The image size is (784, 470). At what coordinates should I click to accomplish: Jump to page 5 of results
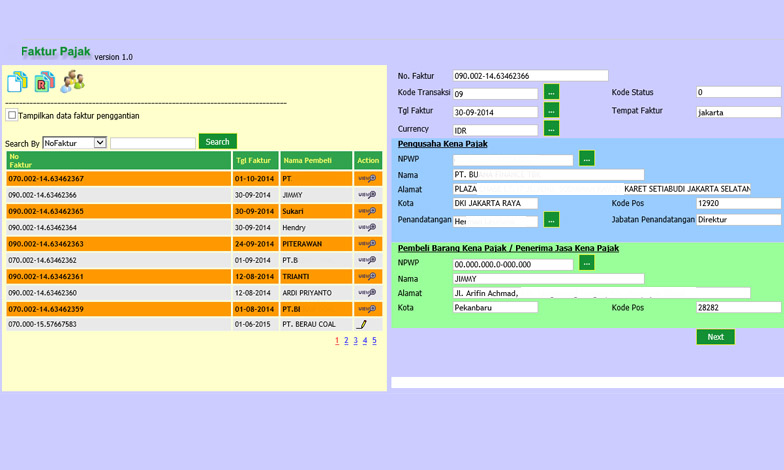coord(374,341)
